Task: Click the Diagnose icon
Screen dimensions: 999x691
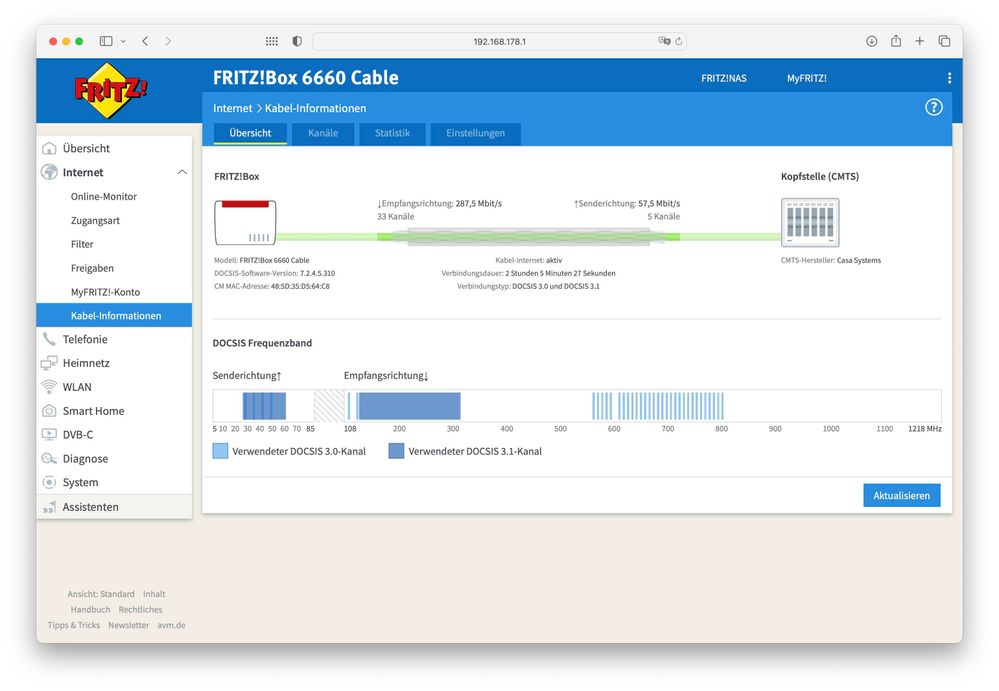Action: coord(49,459)
